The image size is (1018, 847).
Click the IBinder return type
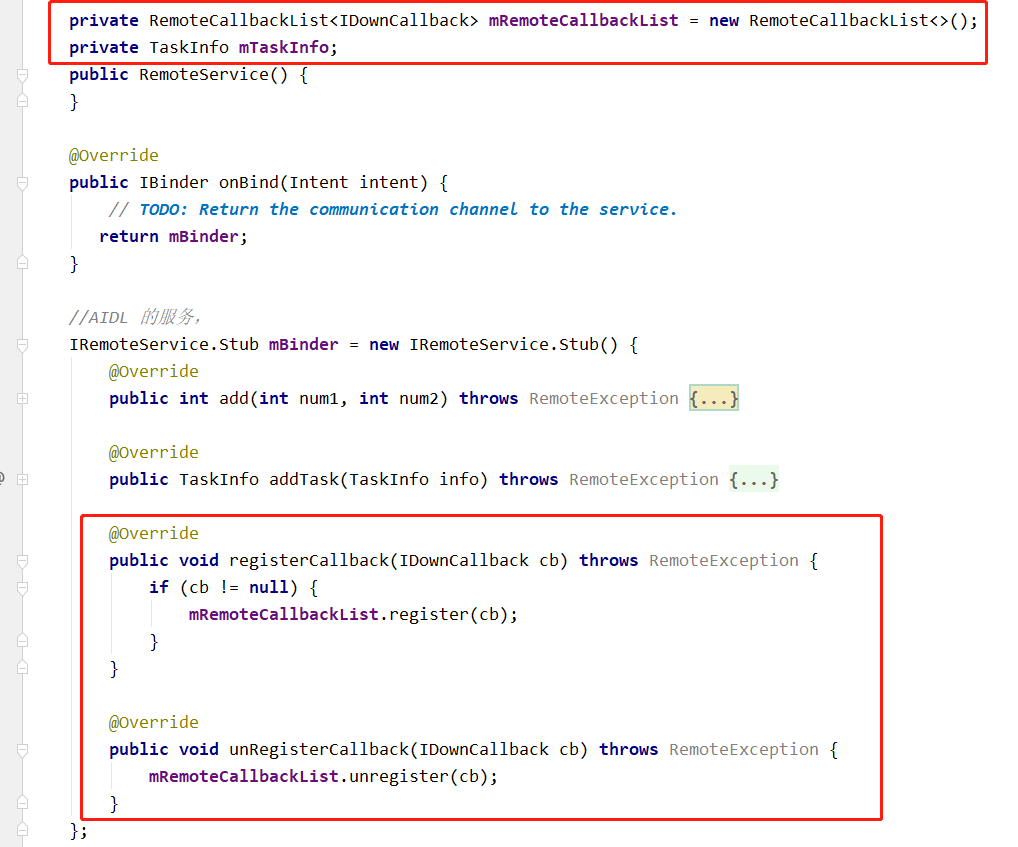(x=174, y=182)
